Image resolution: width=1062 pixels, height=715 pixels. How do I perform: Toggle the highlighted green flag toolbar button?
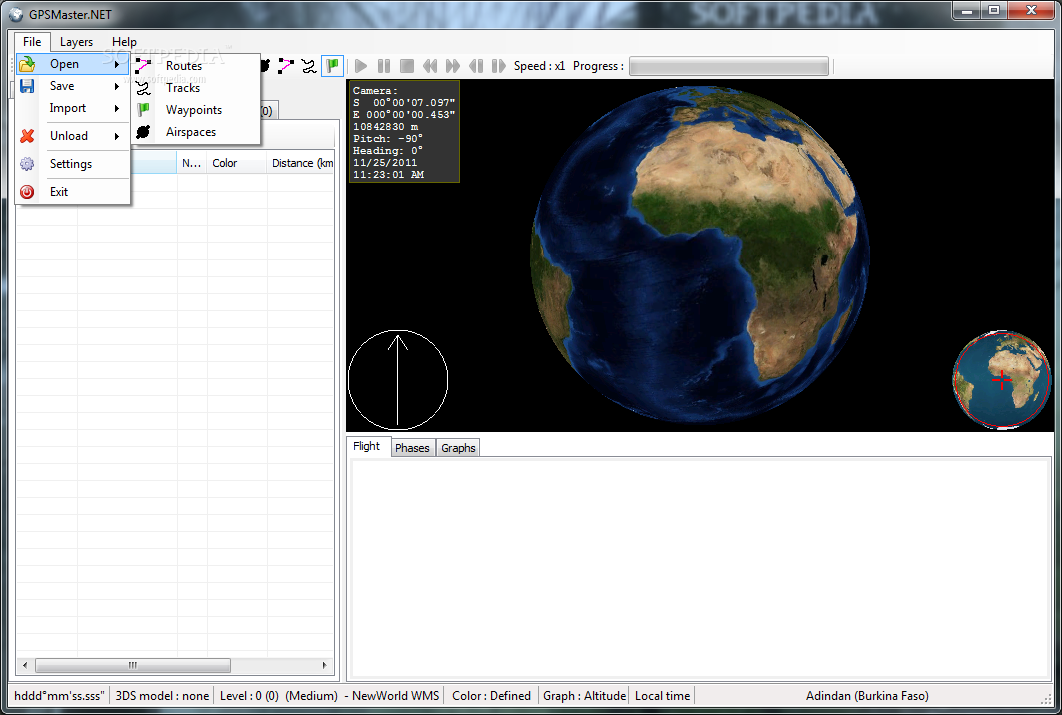pos(333,66)
